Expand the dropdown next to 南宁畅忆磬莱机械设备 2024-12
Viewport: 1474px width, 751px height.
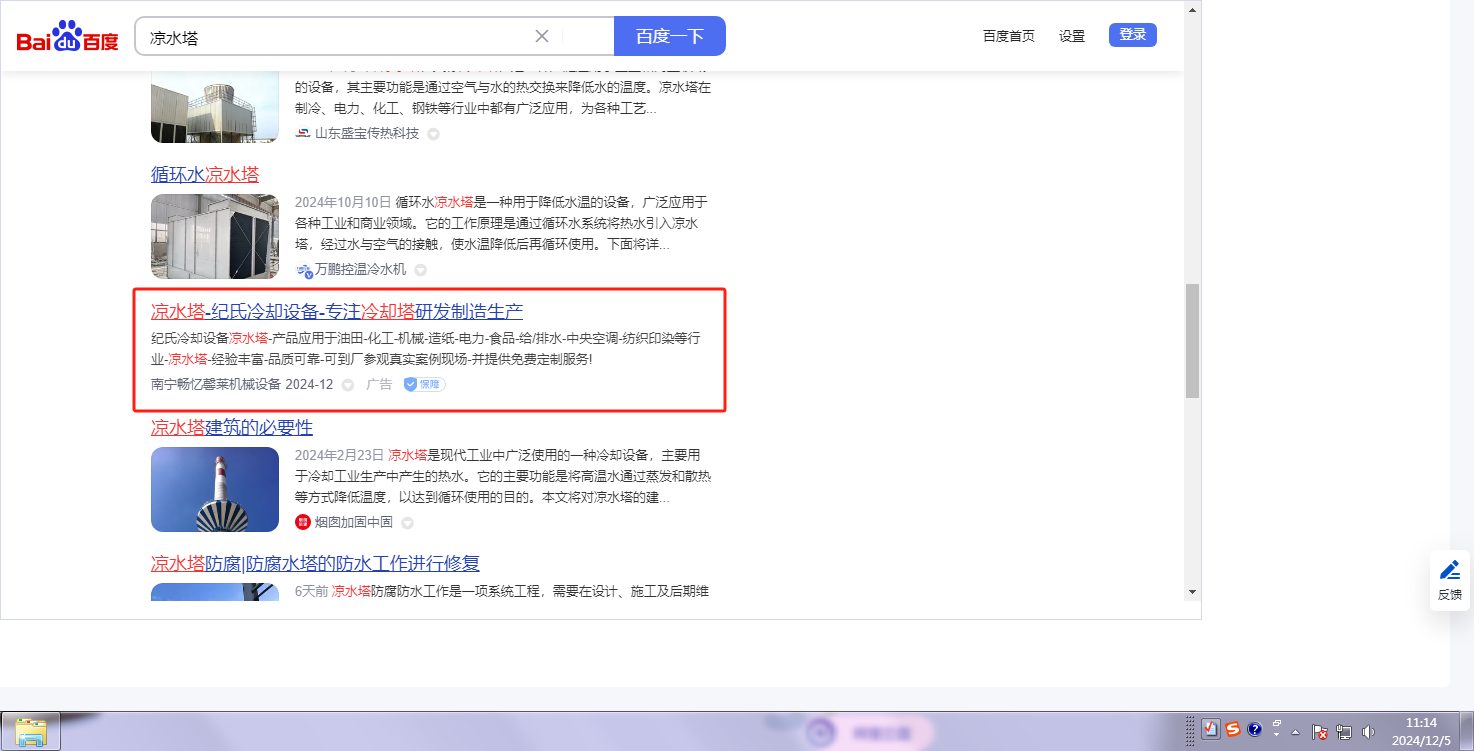point(348,385)
